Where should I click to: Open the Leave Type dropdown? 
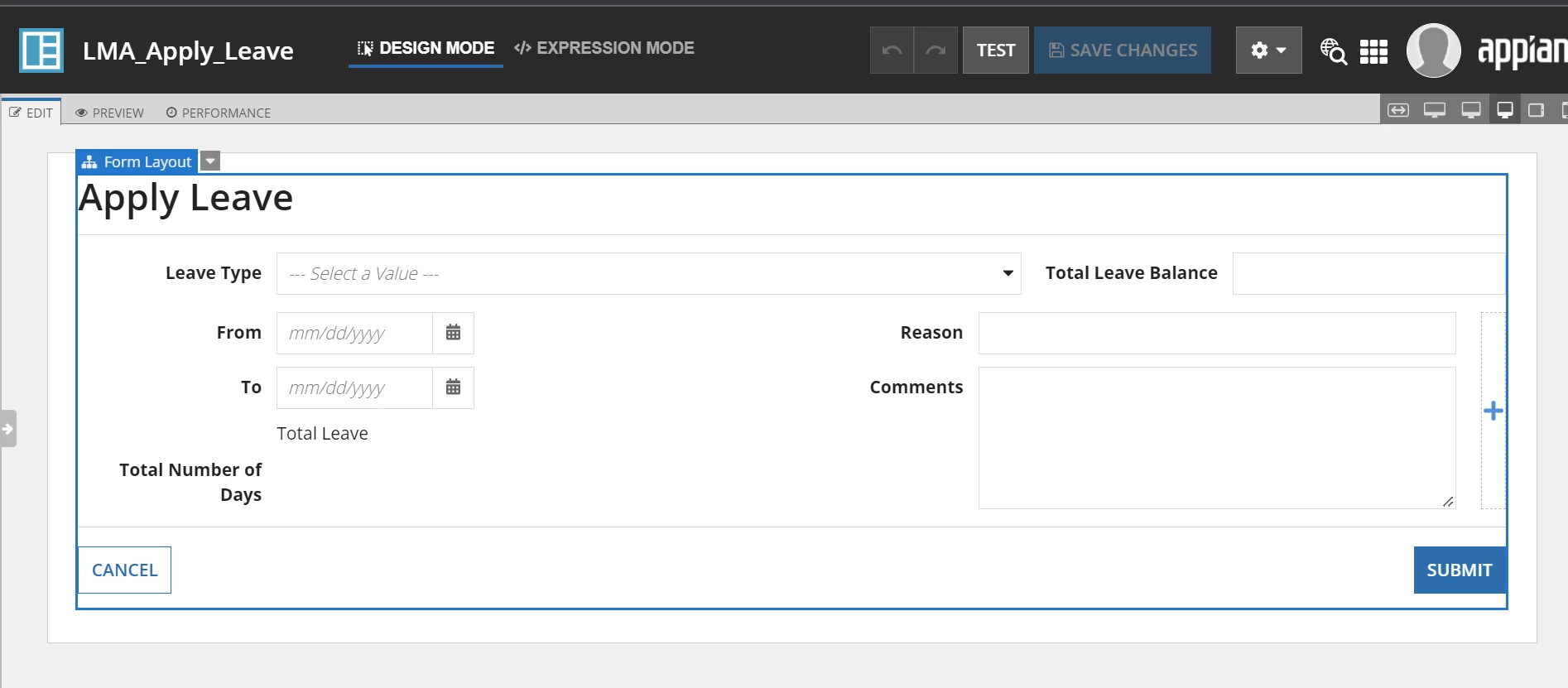point(649,274)
